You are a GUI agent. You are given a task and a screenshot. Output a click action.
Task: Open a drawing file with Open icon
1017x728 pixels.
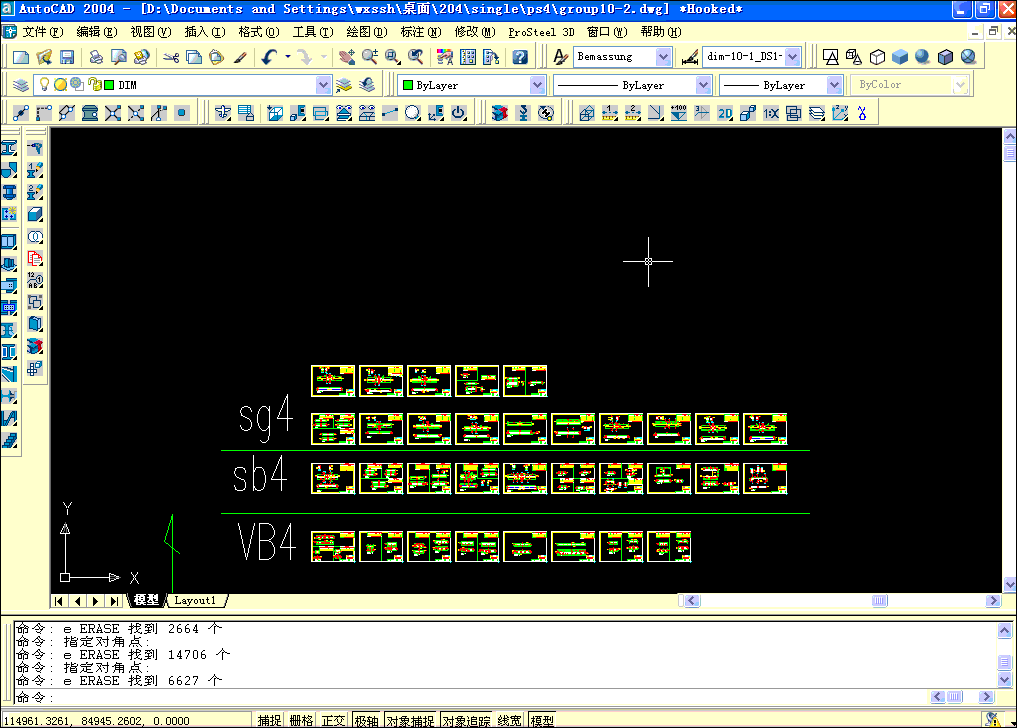coord(44,57)
